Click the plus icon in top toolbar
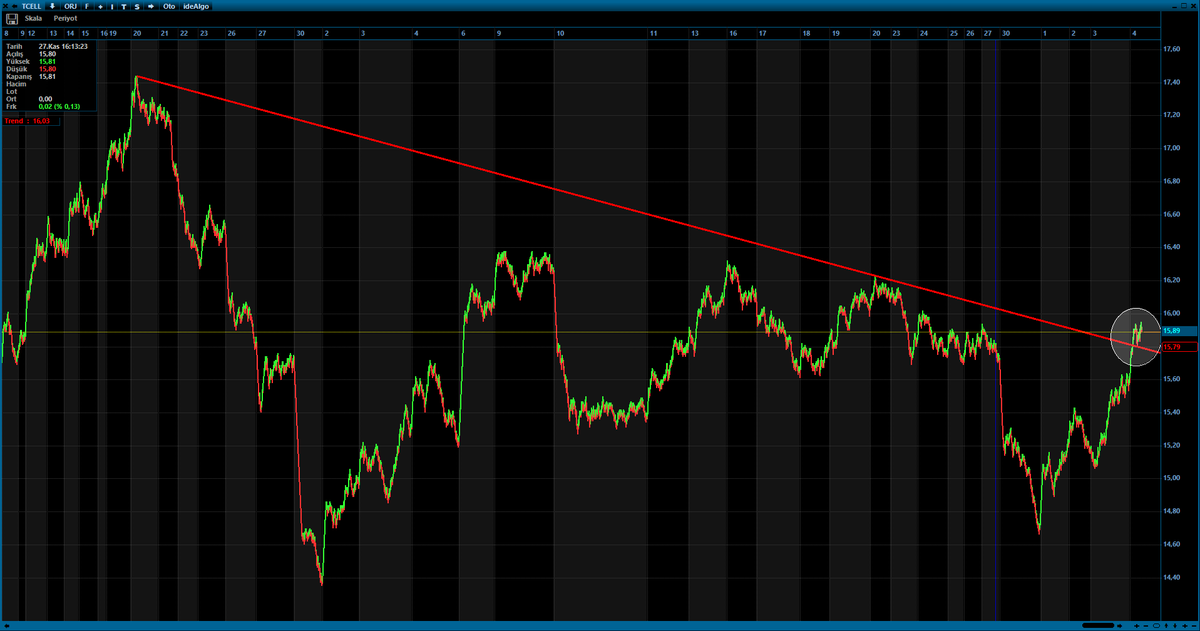The width and height of the screenshot is (1200, 631). [100, 6]
